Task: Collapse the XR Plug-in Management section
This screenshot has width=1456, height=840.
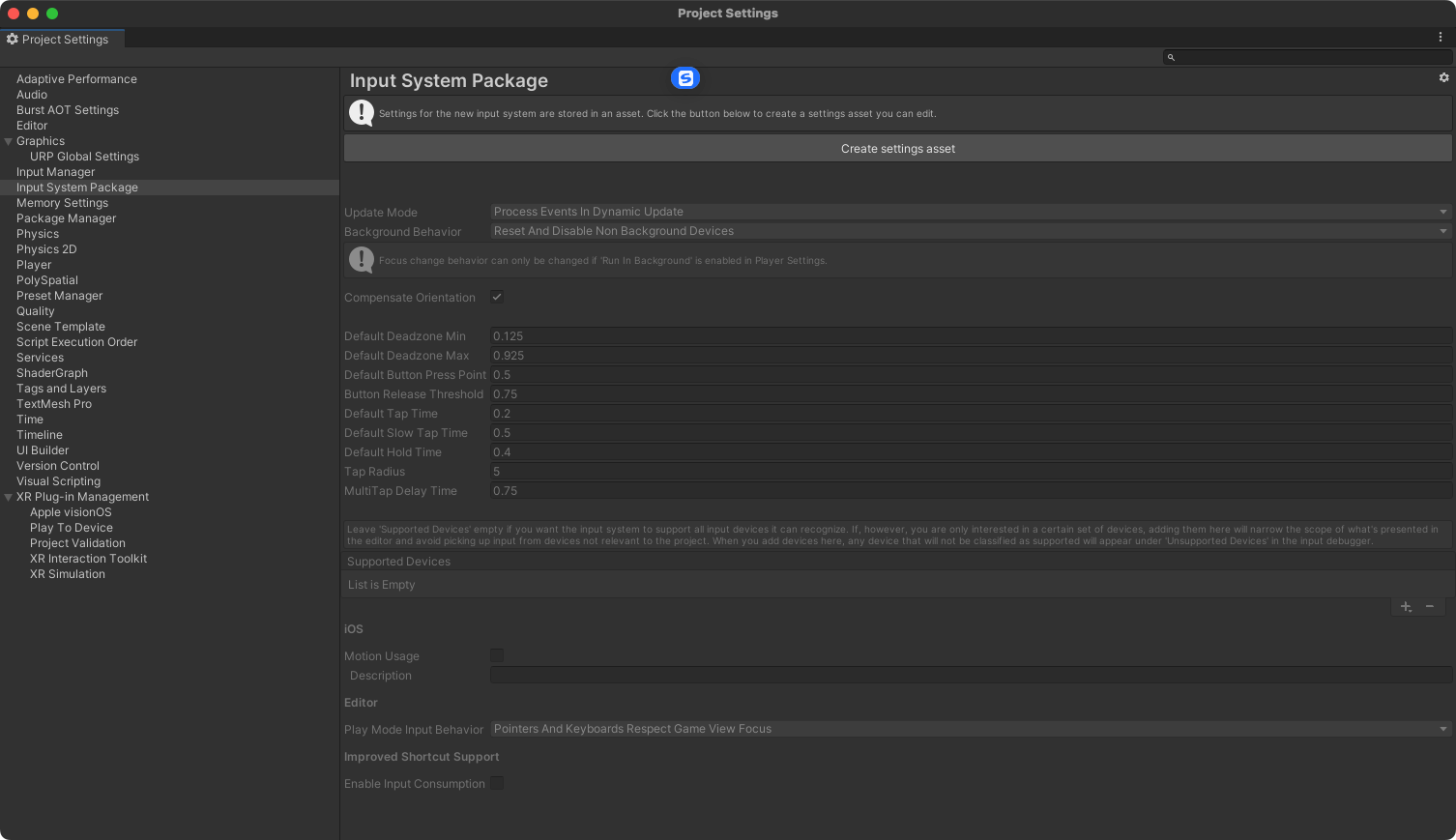Action: (x=9, y=497)
